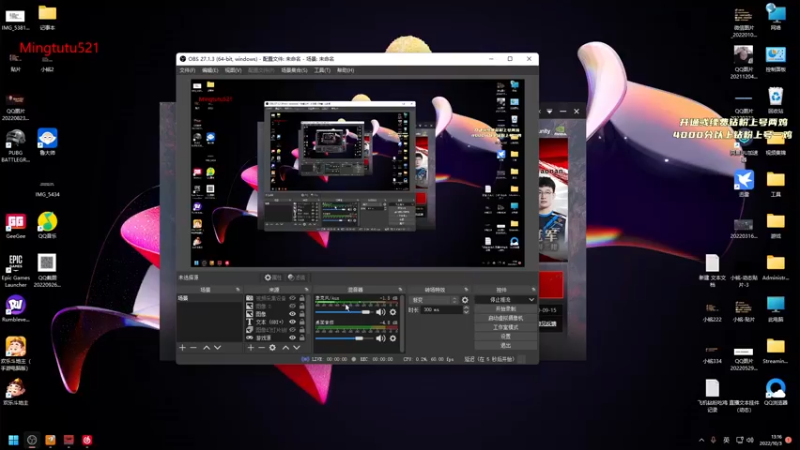Toggle visibility of the game capture source
Screen dimensions: 800x450
point(292,338)
